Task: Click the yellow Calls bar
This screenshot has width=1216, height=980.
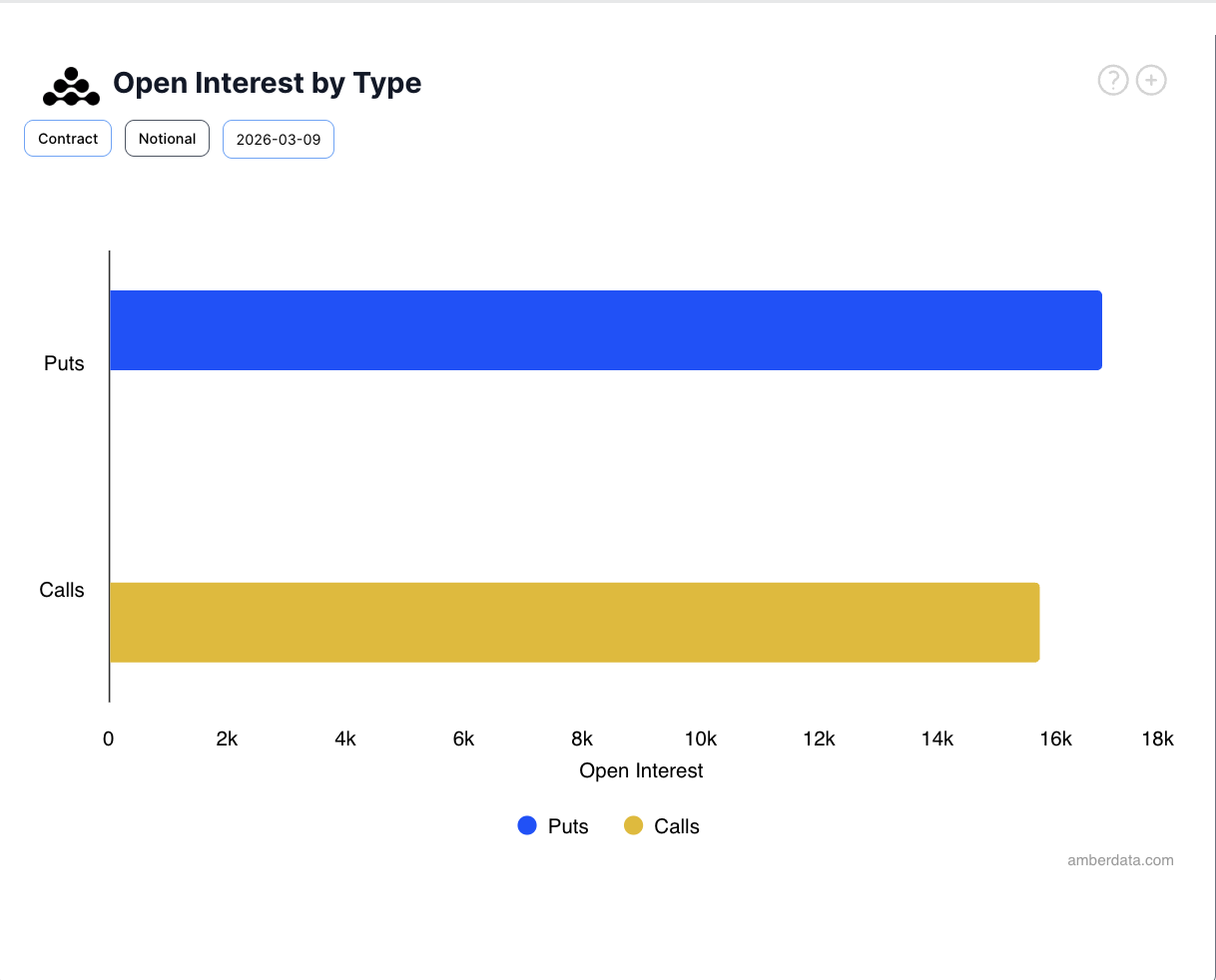Action: pos(574,622)
